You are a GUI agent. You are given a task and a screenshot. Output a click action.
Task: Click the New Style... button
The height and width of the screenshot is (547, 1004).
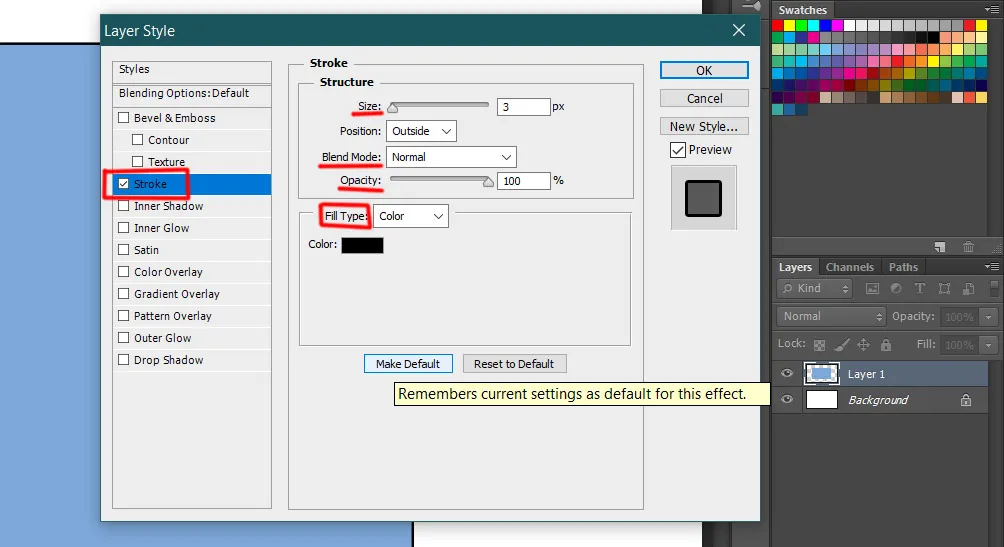(704, 127)
